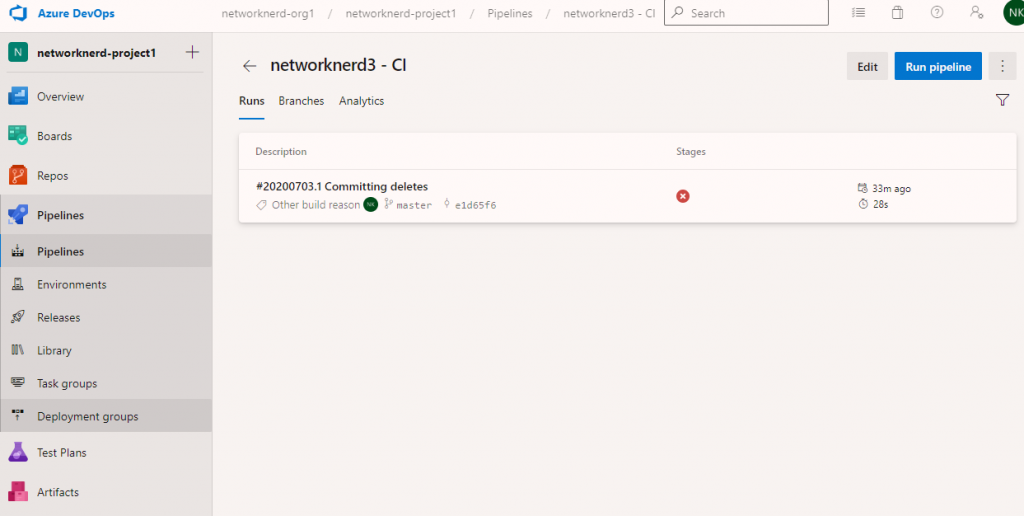Click the Test Plans flask icon
The height and width of the screenshot is (516, 1024).
18,452
